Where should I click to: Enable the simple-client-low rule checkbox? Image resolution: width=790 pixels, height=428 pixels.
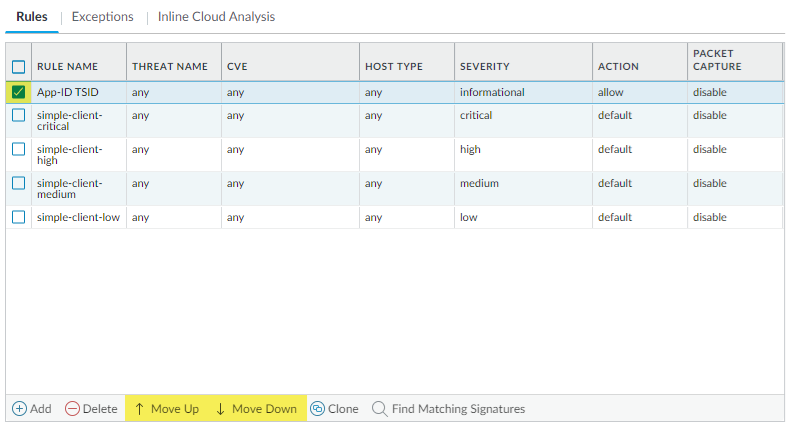19,217
